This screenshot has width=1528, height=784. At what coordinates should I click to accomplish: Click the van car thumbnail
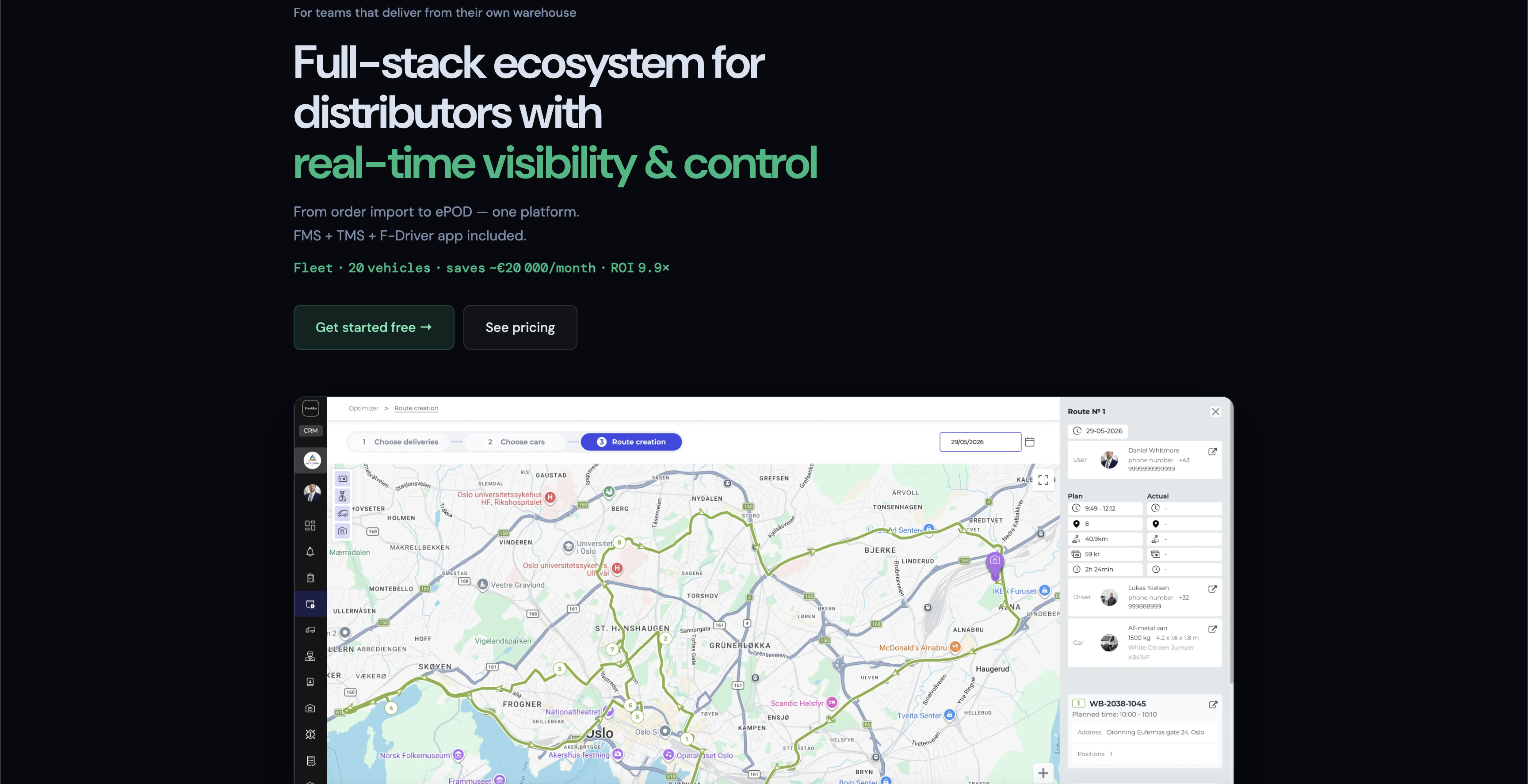click(x=1108, y=642)
